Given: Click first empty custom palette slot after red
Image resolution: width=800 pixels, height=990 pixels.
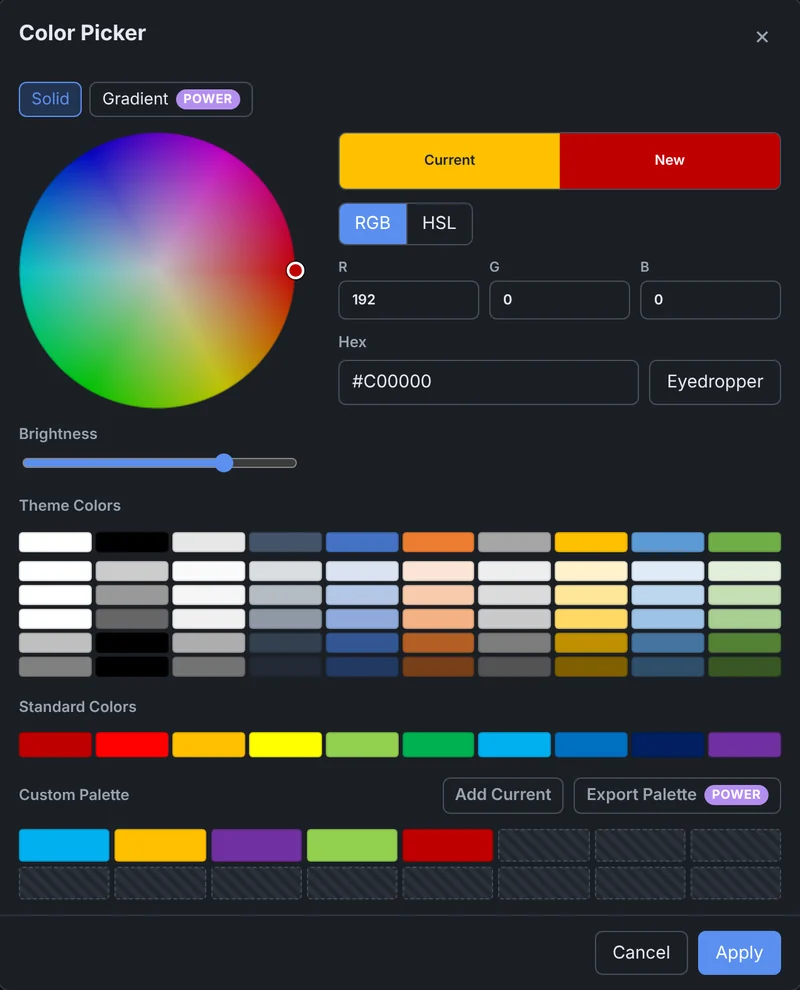Looking at the screenshot, I should coord(544,845).
